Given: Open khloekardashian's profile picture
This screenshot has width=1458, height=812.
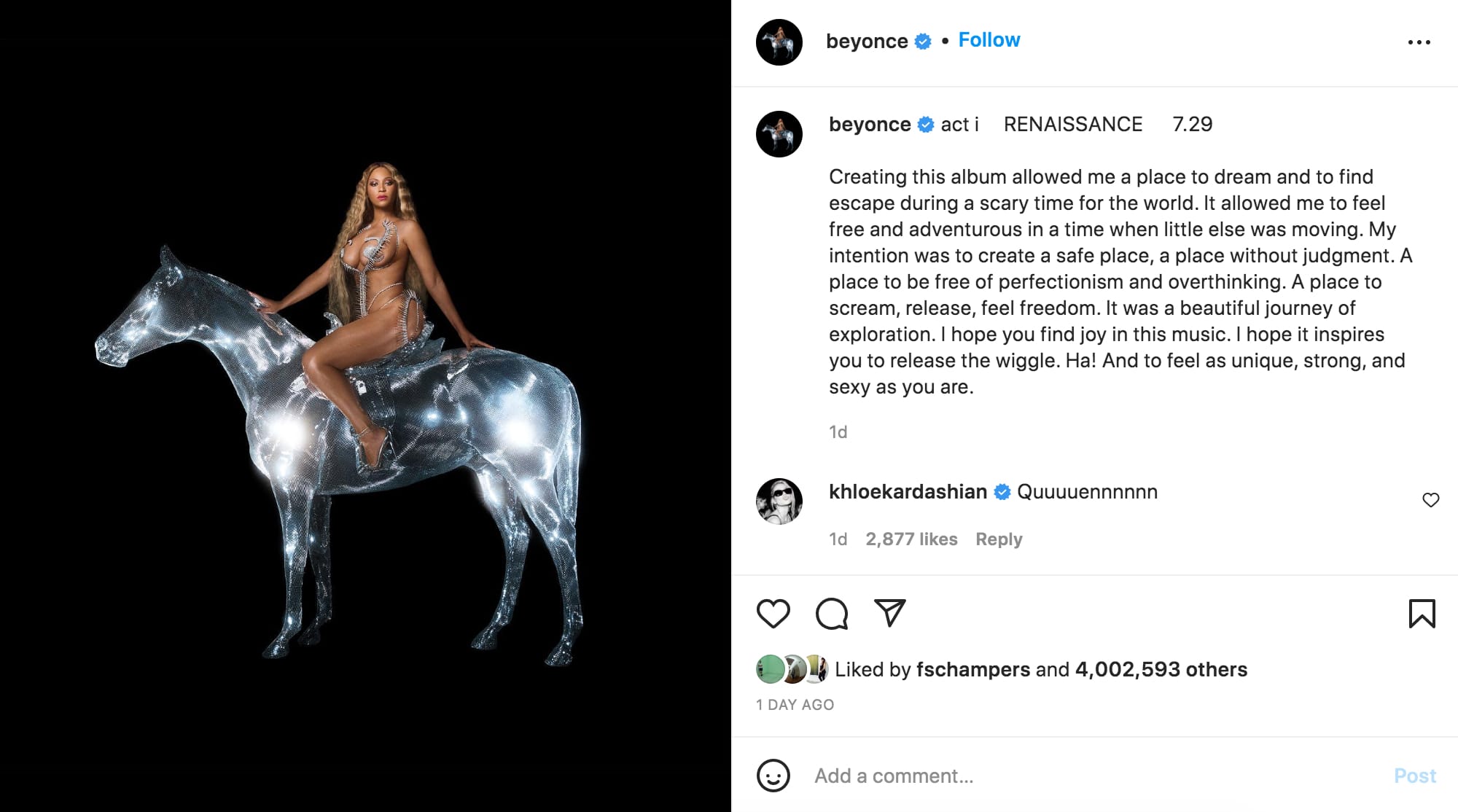Looking at the screenshot, I should [x=779, y=501].
